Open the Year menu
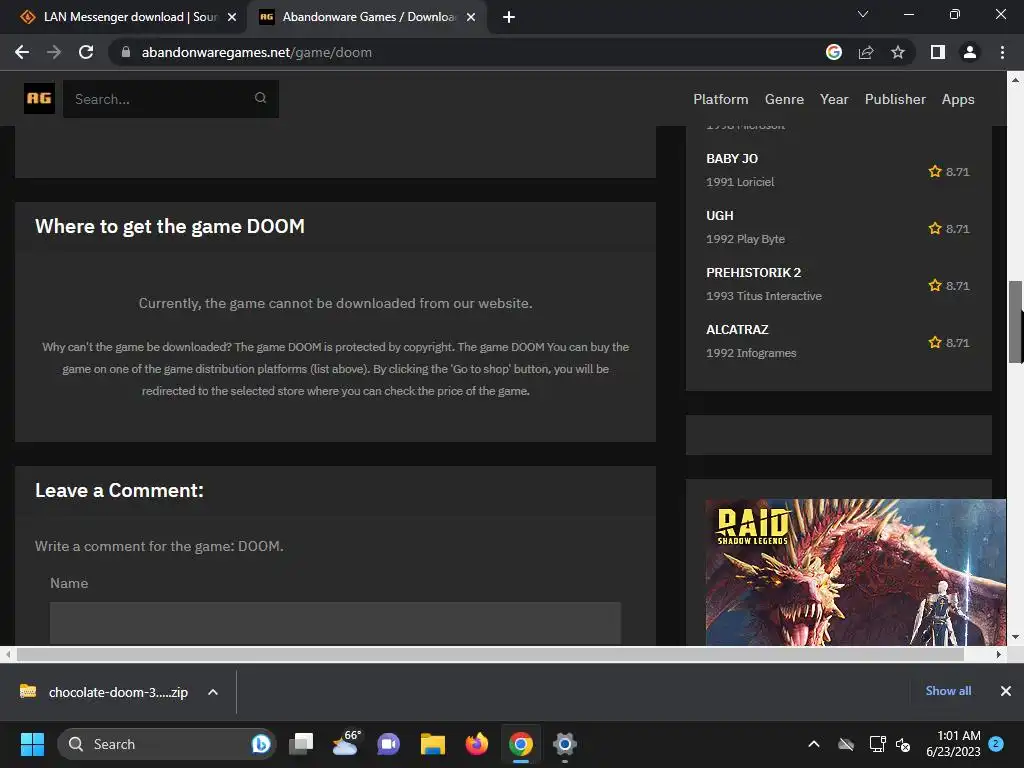The width and height of the screenshot is (1024, 768). [x=834, y=99]
